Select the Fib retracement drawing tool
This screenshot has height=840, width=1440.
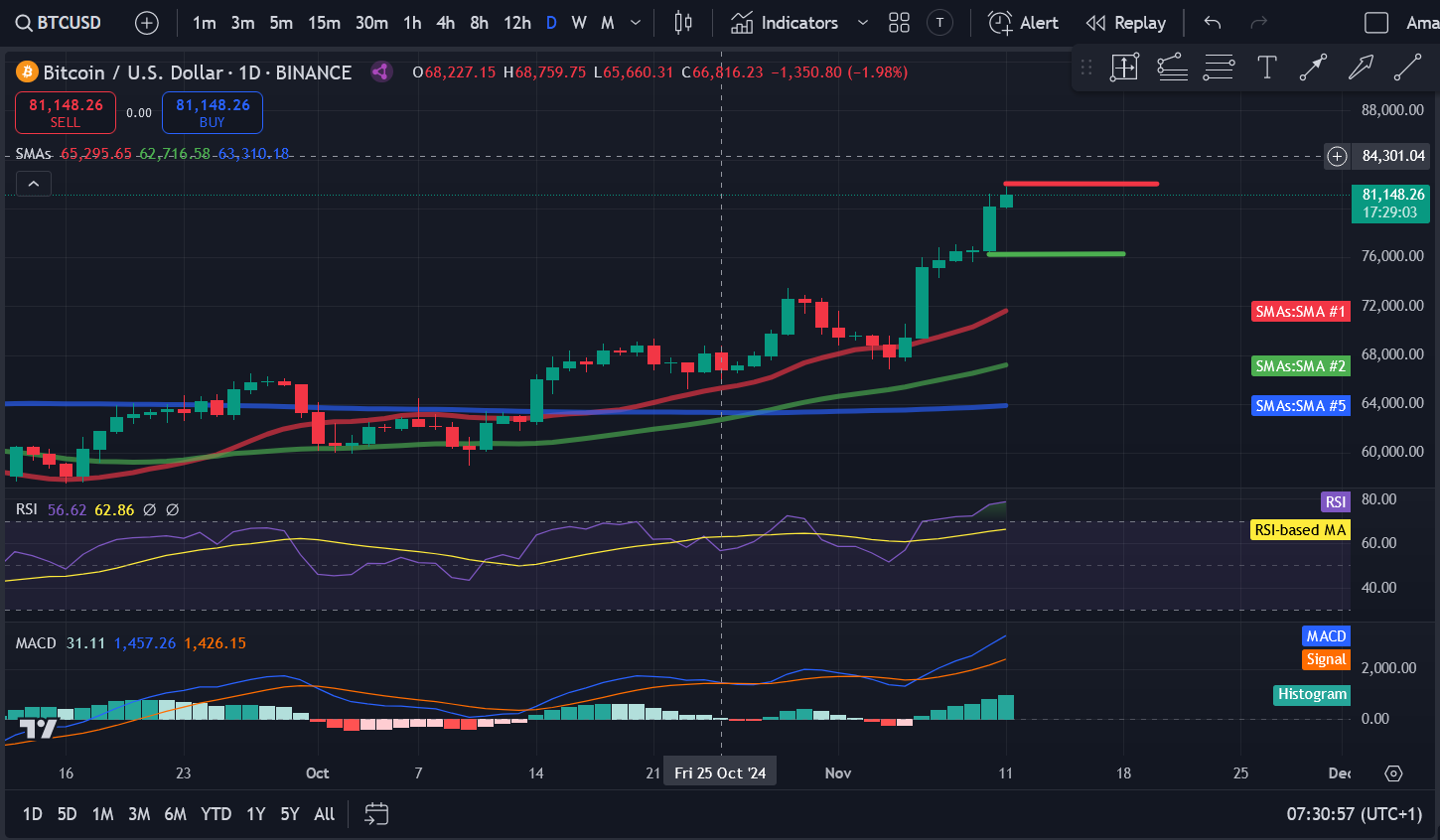(x=1173, y=68)
